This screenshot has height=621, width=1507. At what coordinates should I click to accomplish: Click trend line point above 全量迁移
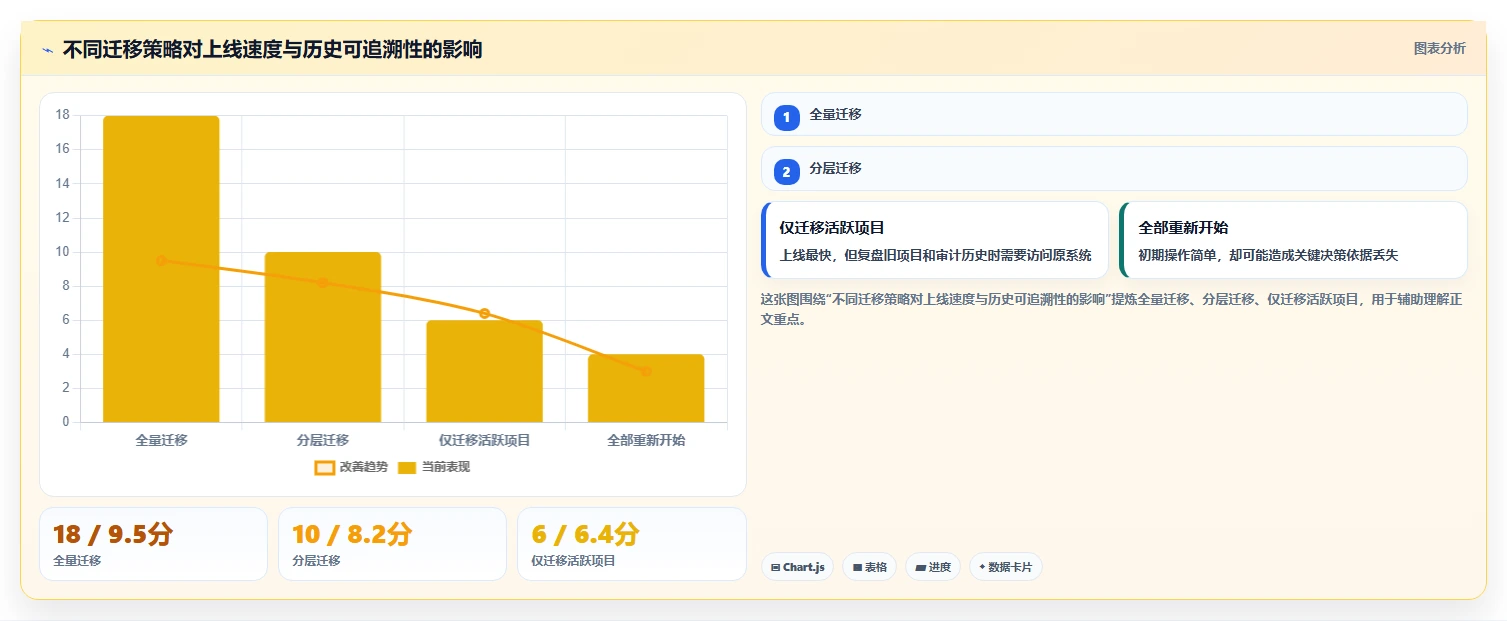point(161,260)
